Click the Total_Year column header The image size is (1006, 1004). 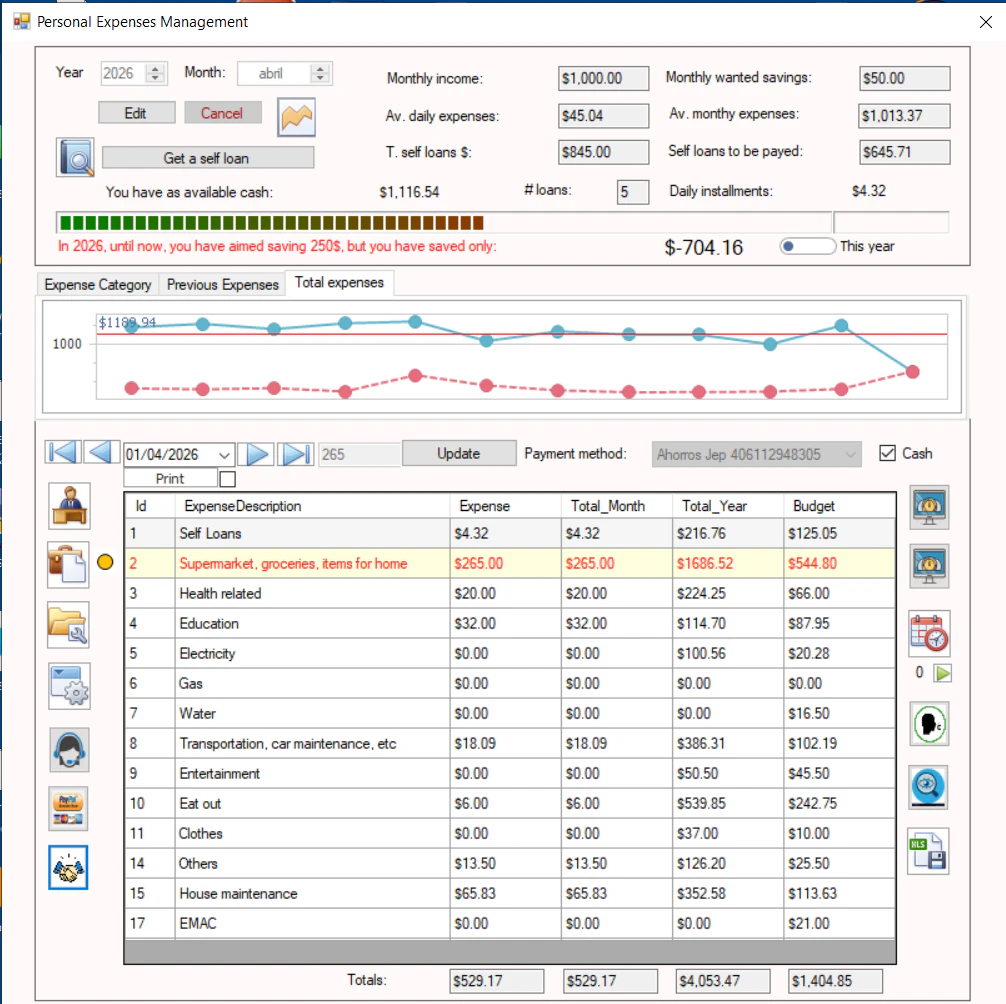click(728, 506)
